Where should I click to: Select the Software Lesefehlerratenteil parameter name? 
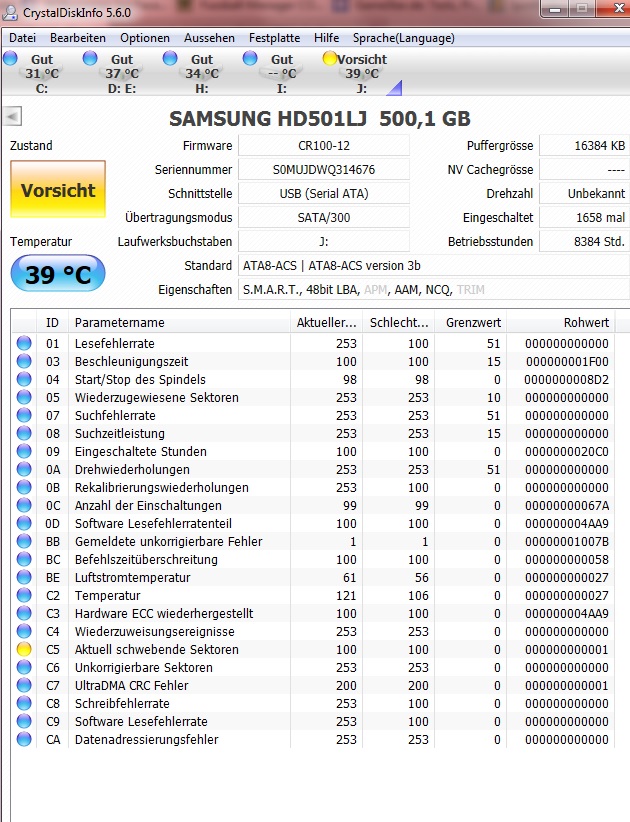click(153, 523)
